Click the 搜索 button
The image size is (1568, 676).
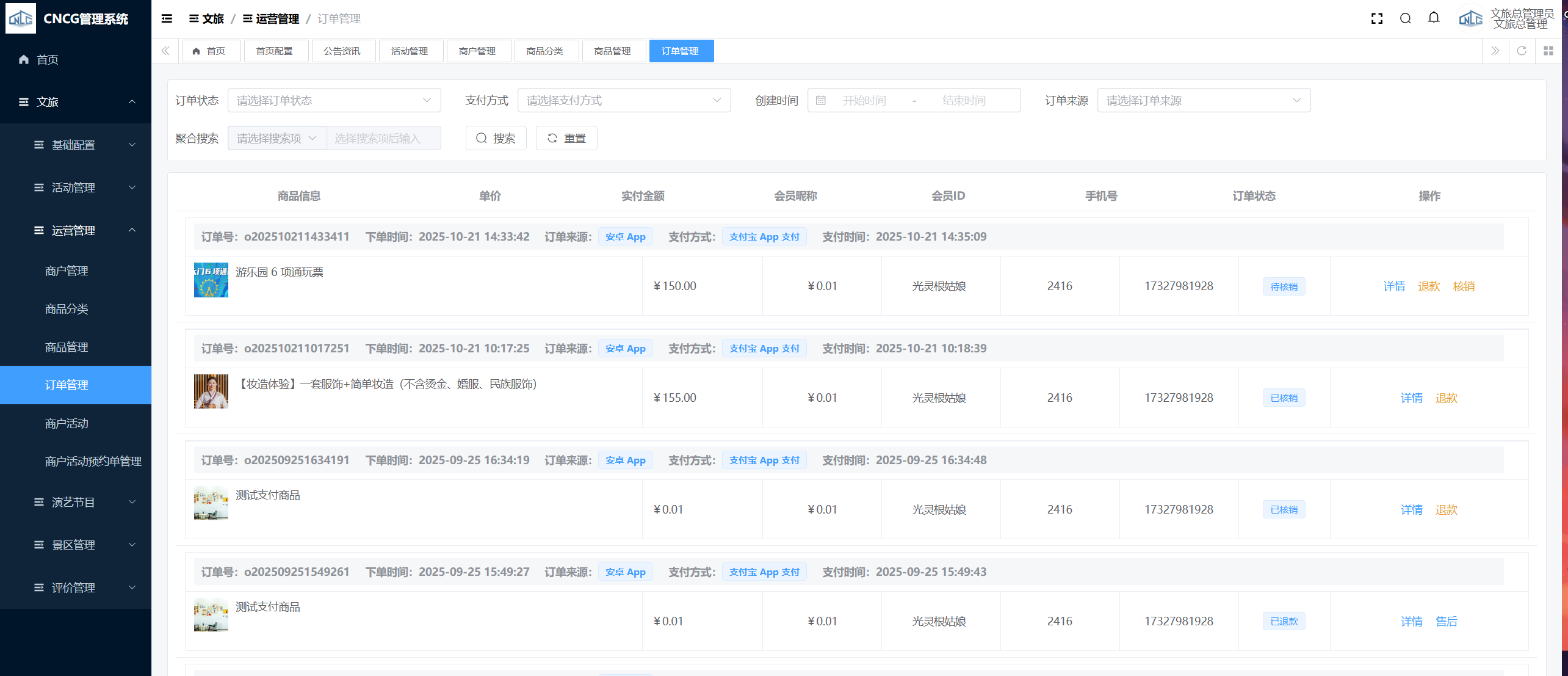tap(496, 139)
